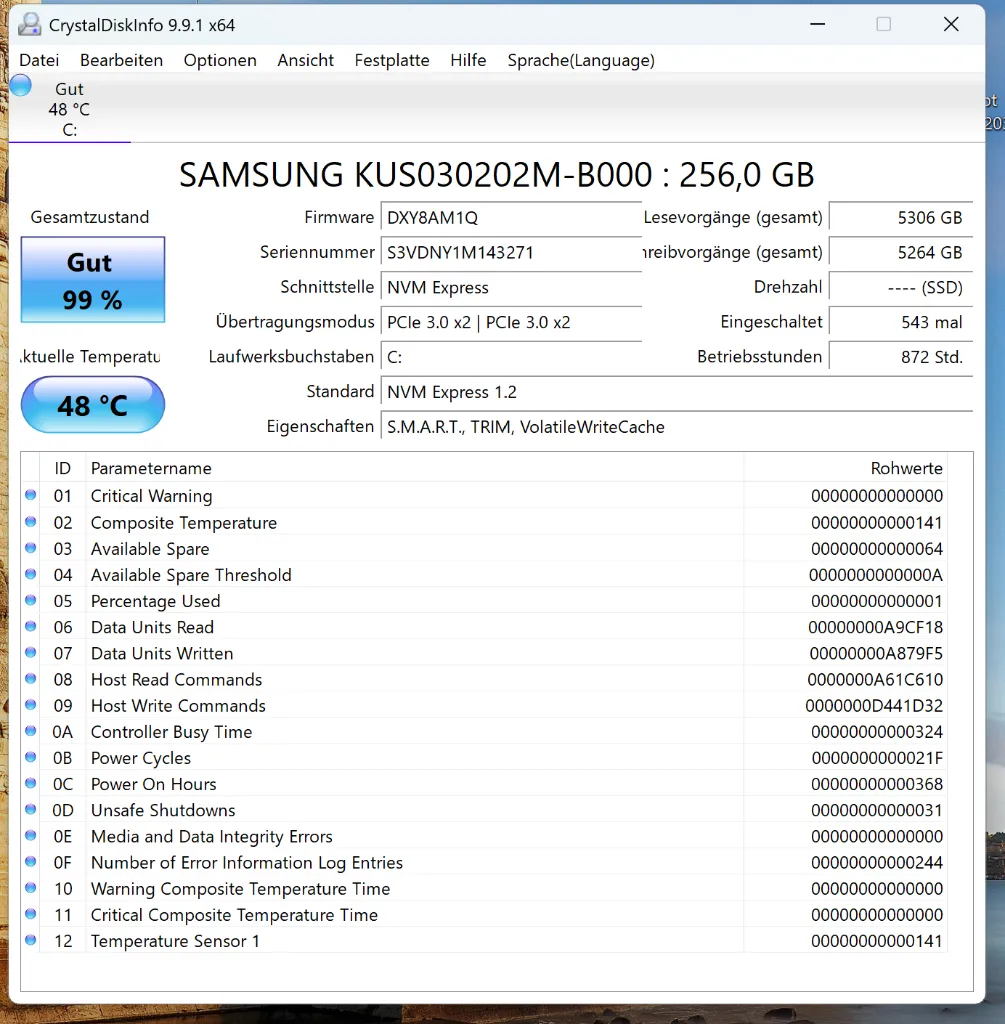Image resolution: width=1005 pixels, height=1024 pixels.
Task: Click raw value 0000000D441D32
Action: click(x=874, y=706)
